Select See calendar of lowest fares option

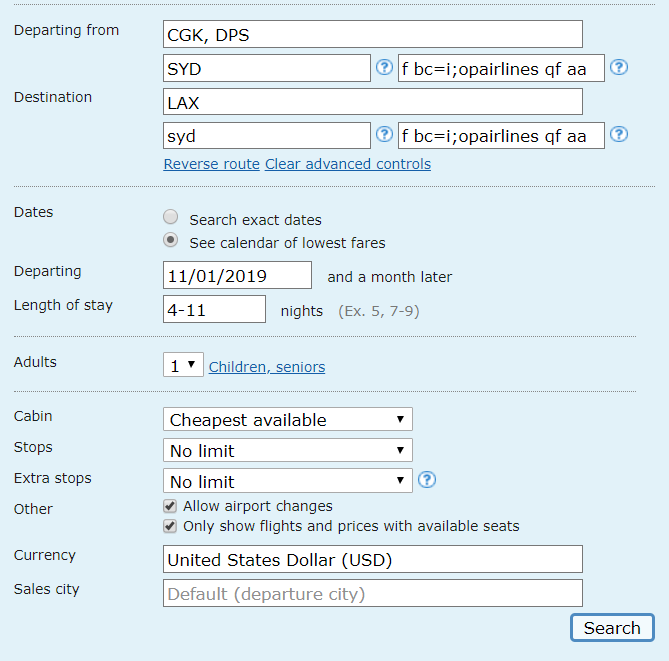point(171,241)
